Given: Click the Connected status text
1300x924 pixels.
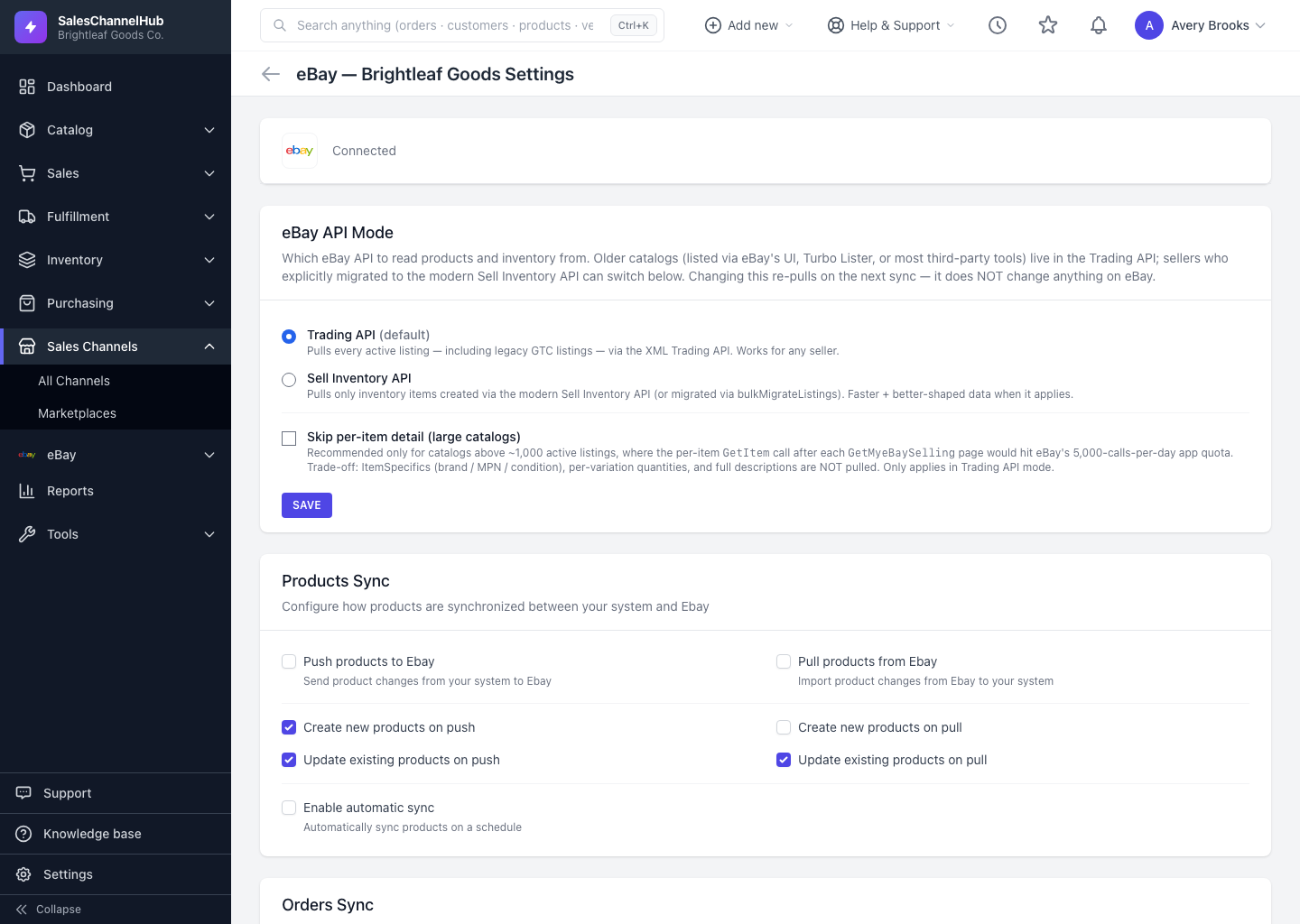Looking at the screenshot, I should pos(364,151).
